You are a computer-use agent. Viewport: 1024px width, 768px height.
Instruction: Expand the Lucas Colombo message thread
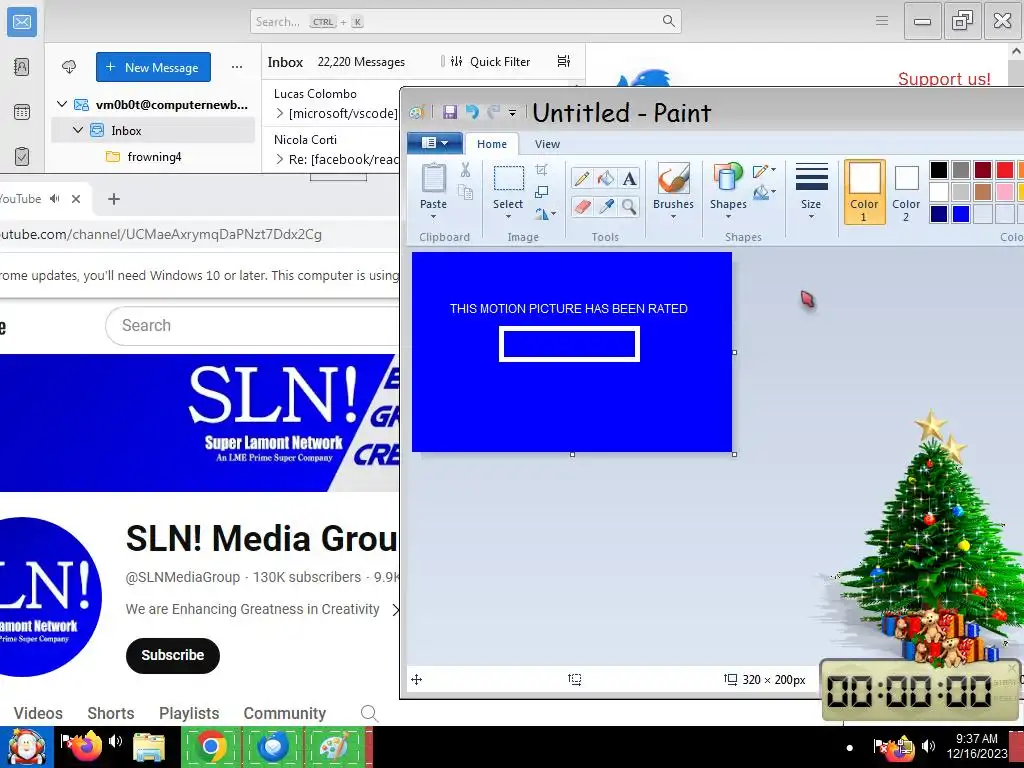point(280,114)
